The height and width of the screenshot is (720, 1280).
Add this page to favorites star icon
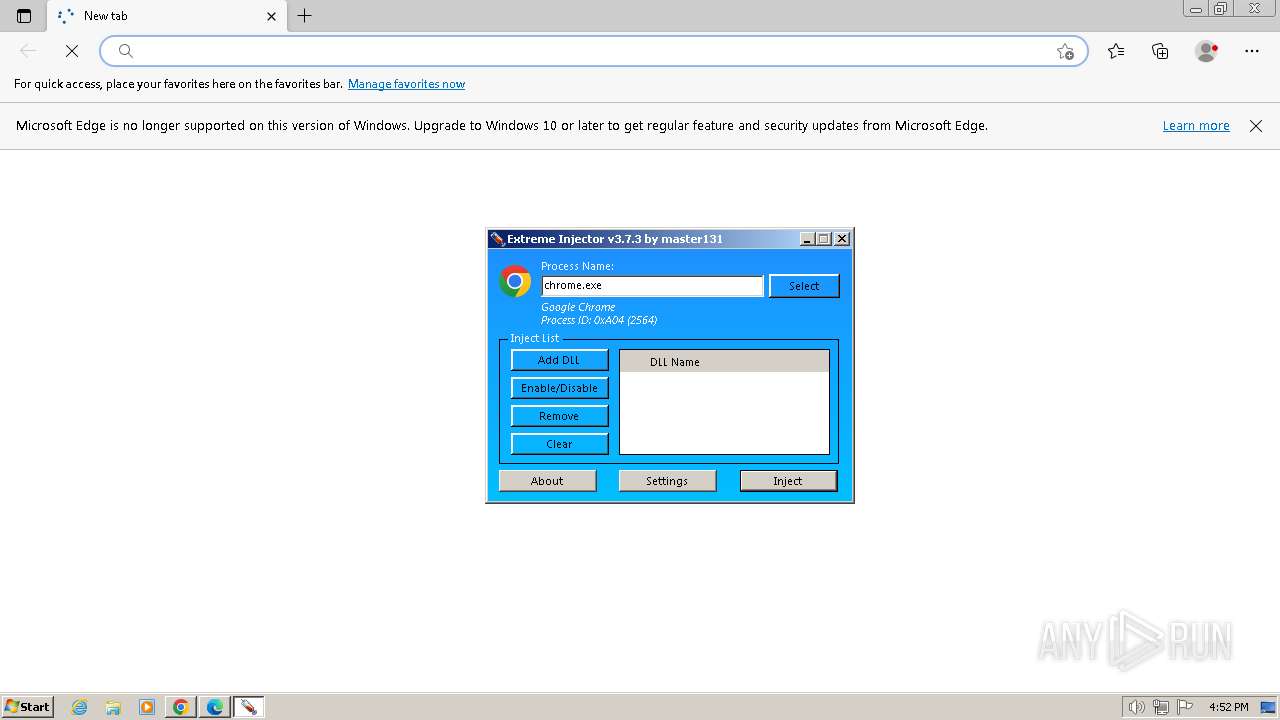(x=1065, y=51)
